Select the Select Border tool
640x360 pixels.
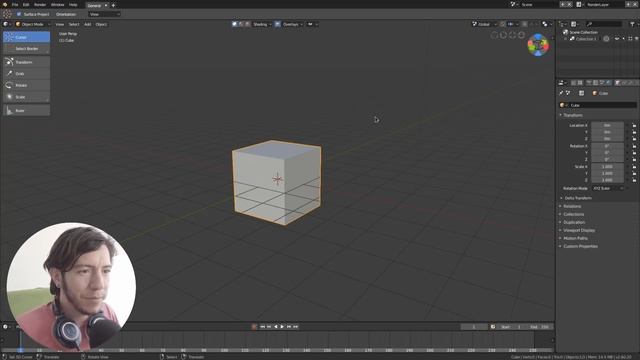(27, 49)
